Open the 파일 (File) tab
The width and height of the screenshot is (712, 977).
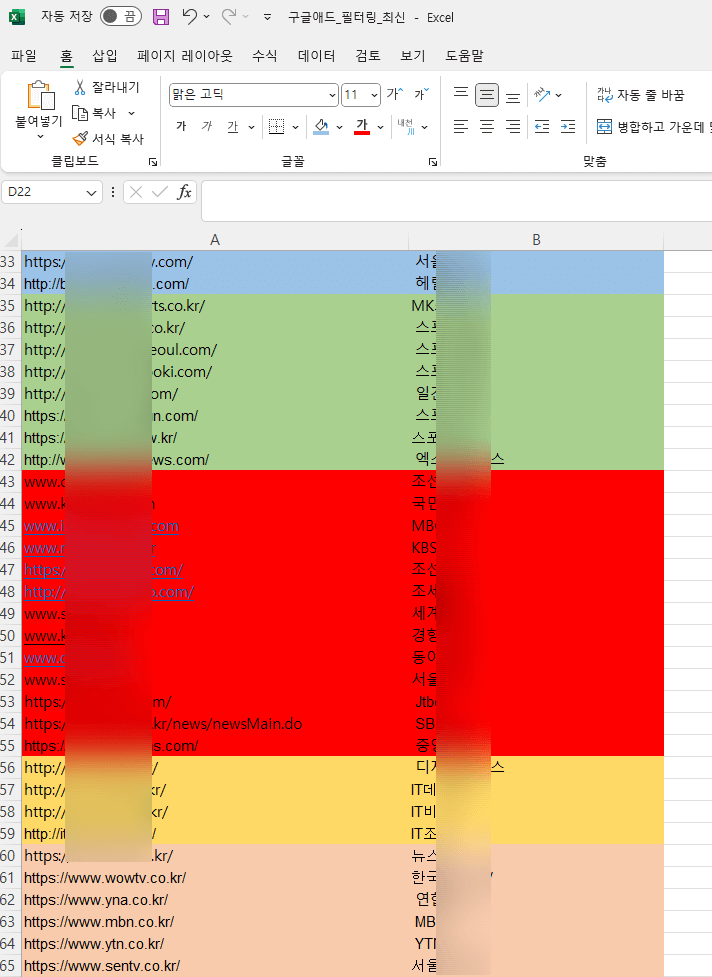pos(24,55)
